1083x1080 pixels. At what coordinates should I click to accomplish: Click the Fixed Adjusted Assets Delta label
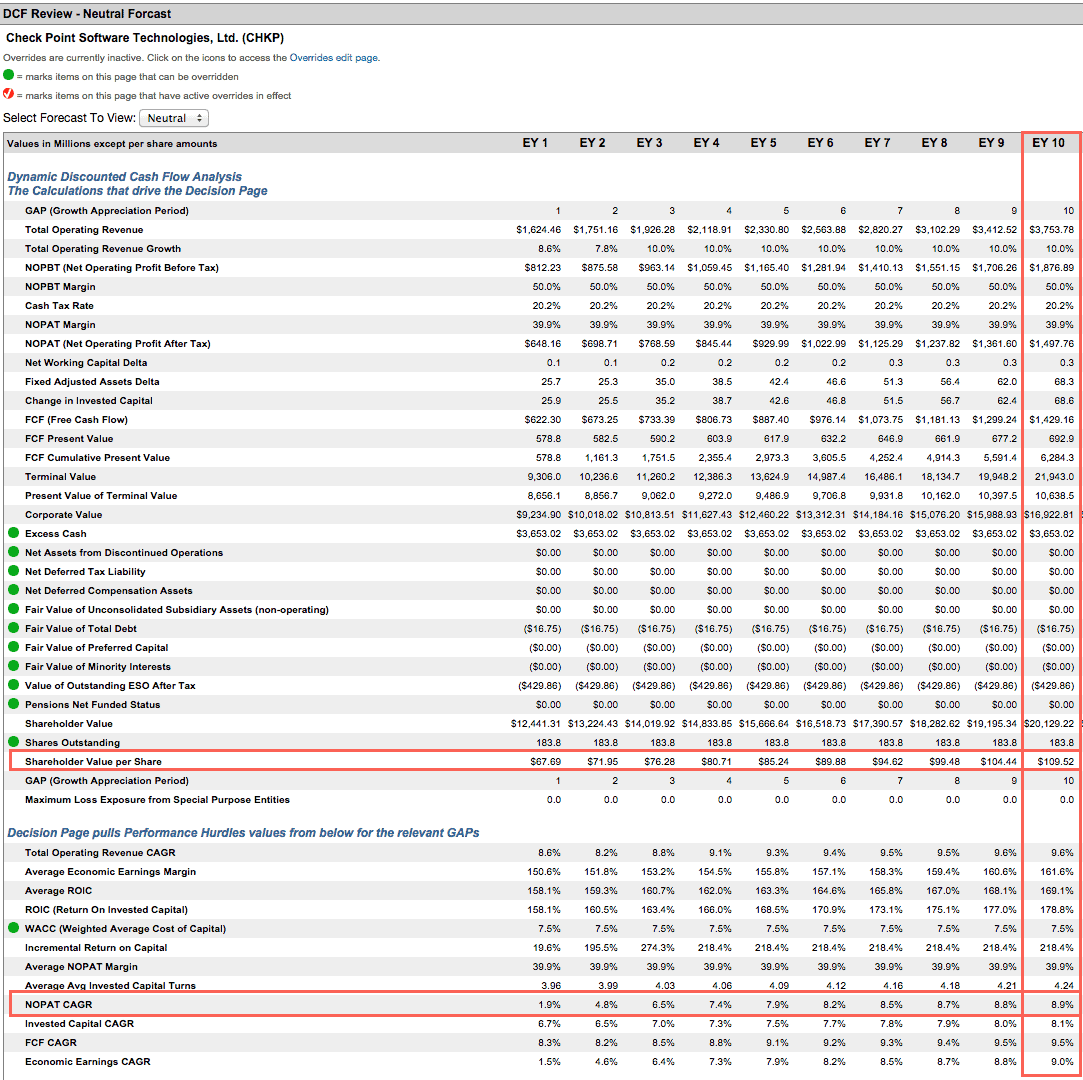coord(93,382)
